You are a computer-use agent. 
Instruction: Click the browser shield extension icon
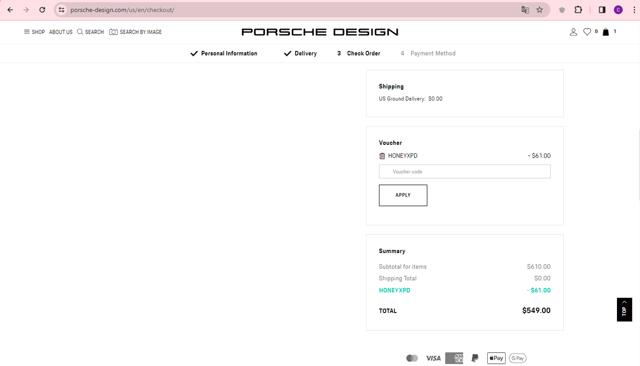click(x=562, y=10)
